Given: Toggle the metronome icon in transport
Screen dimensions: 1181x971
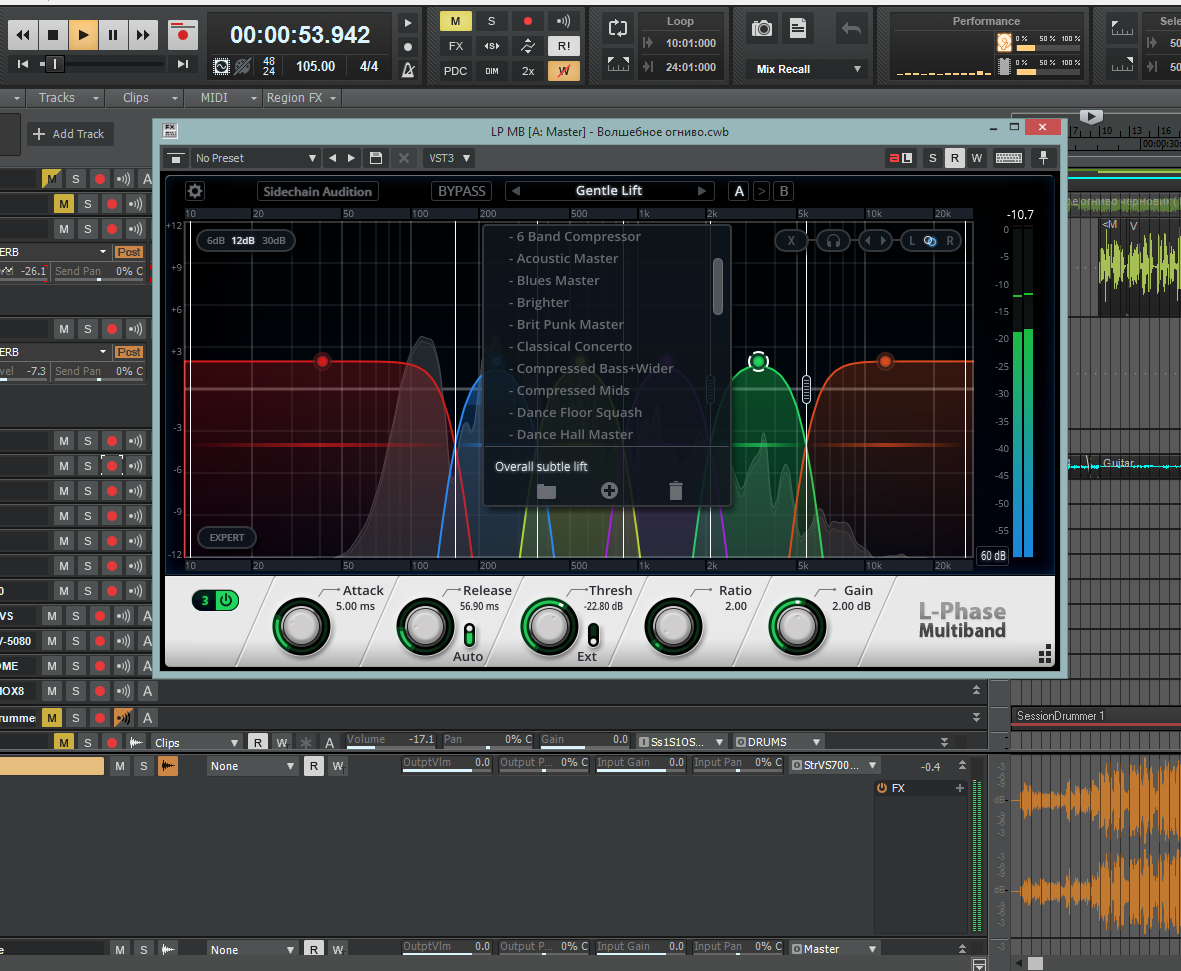Looking at the screenshot, I should click(408, 70).
